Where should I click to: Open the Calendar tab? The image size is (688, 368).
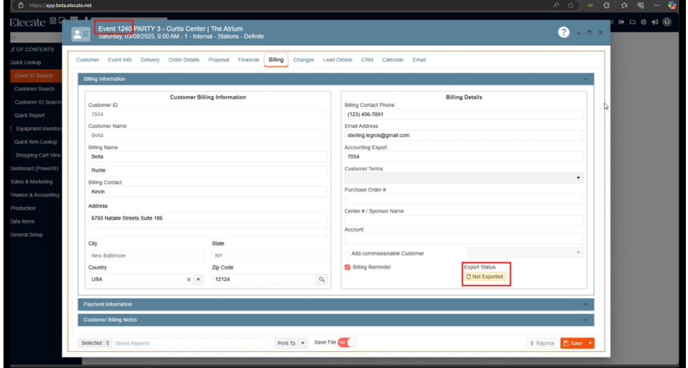click(393, 60)
